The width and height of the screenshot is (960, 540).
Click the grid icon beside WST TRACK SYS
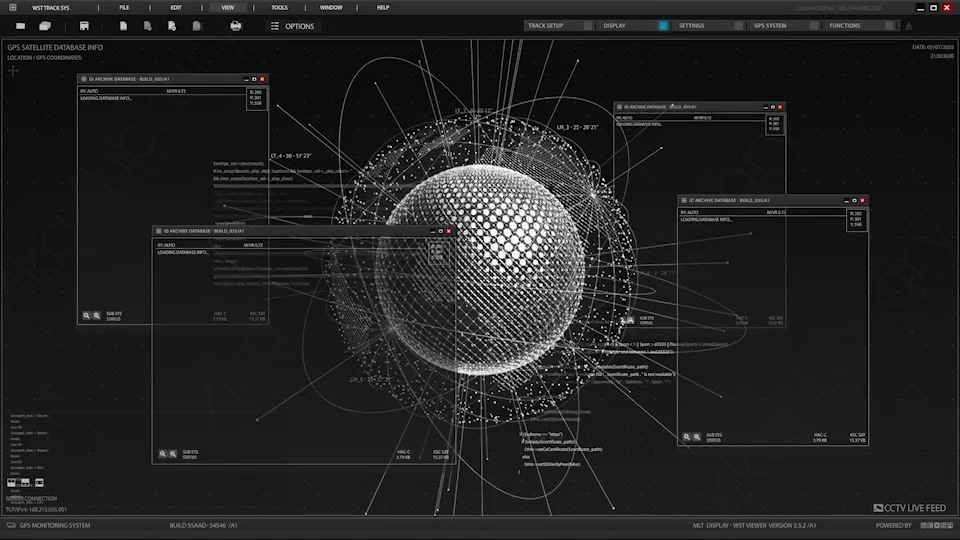pos(13,7)
